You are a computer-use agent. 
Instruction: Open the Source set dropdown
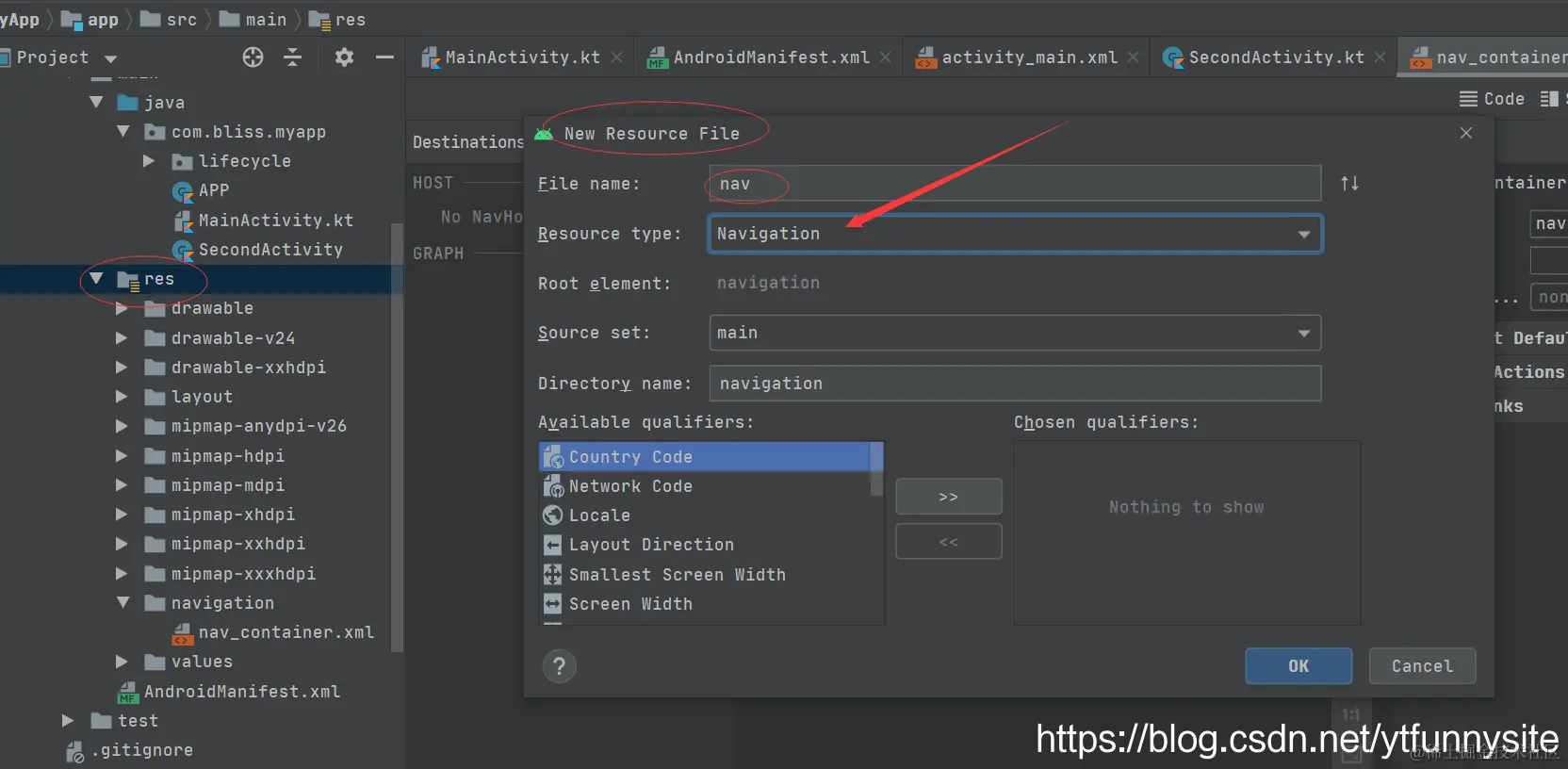tap(1015, 333)
